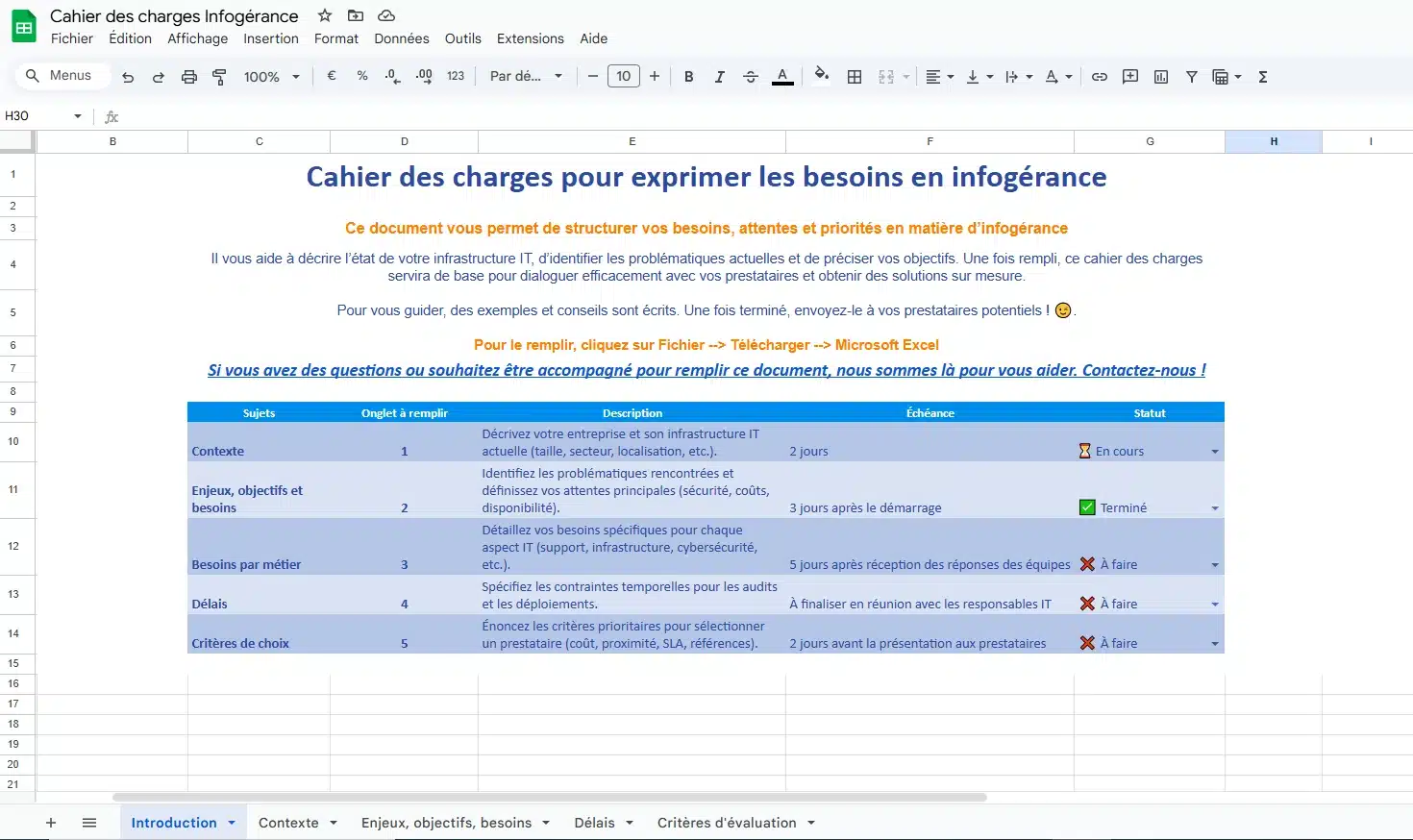Viewport: 1413px width, 840px height.
Task: Search the Menus box
Action: point(63,76)
